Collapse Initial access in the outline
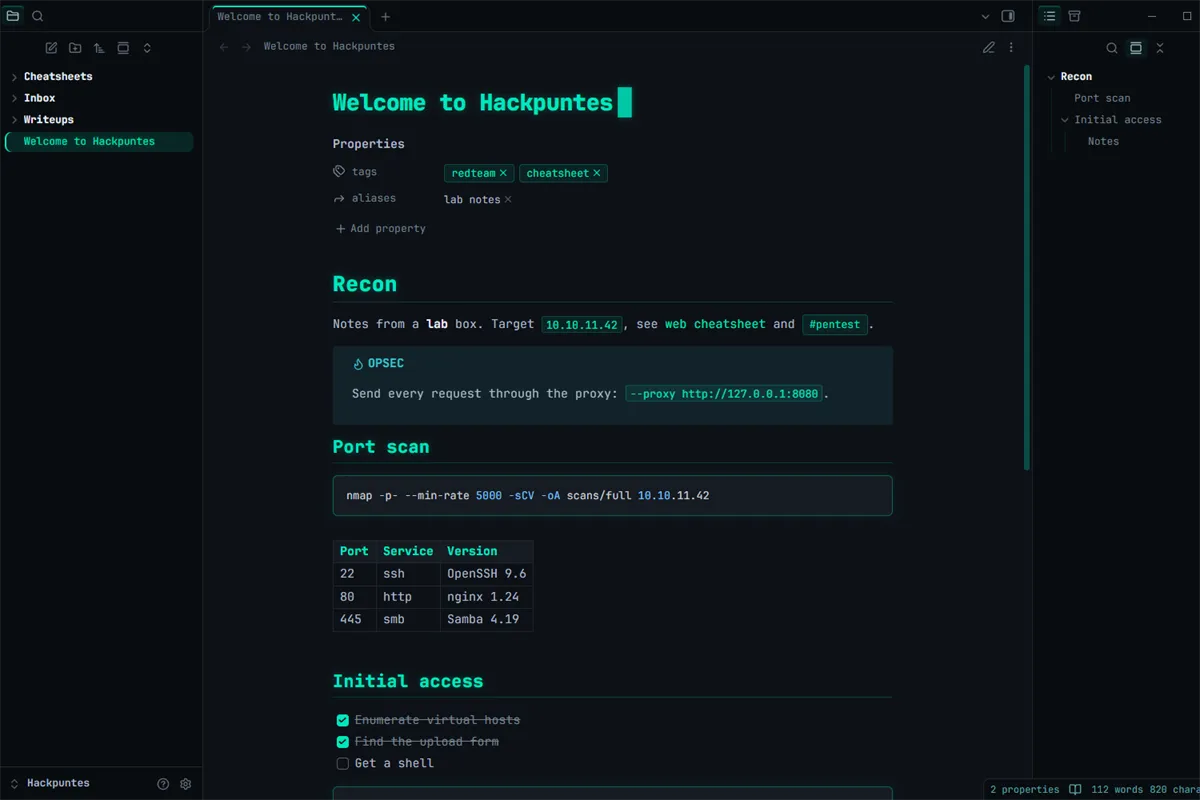Screen dimensions: 1200x800 (x=1066, y=120)
